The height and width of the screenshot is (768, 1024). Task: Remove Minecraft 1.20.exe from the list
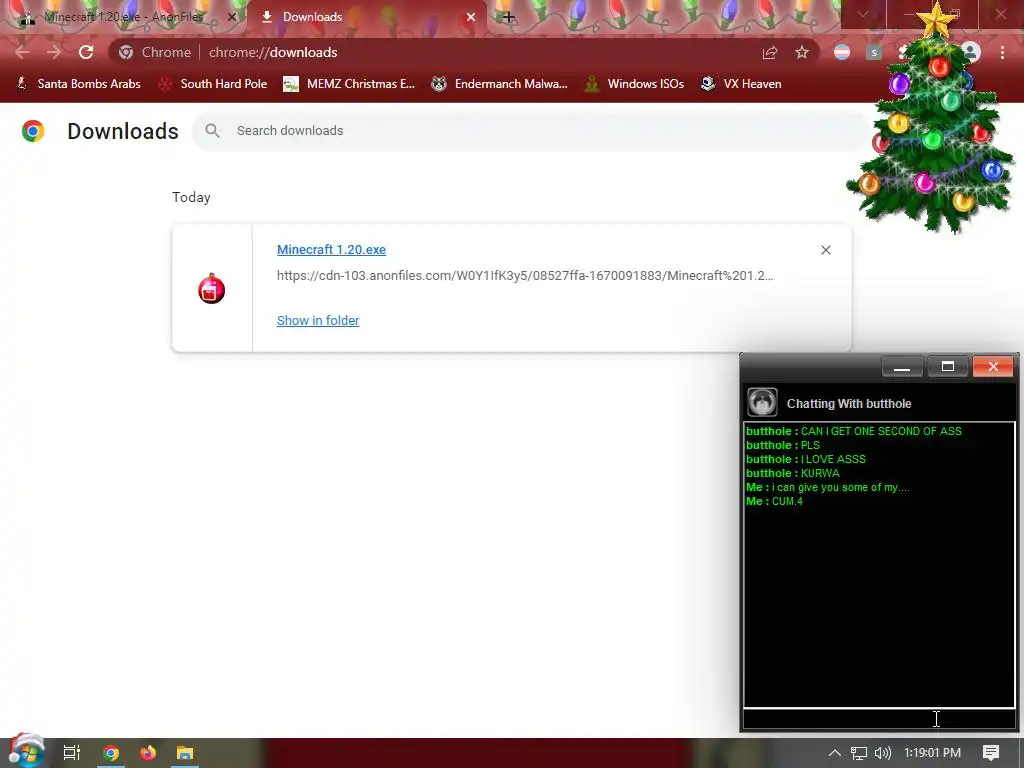[825, 250]
